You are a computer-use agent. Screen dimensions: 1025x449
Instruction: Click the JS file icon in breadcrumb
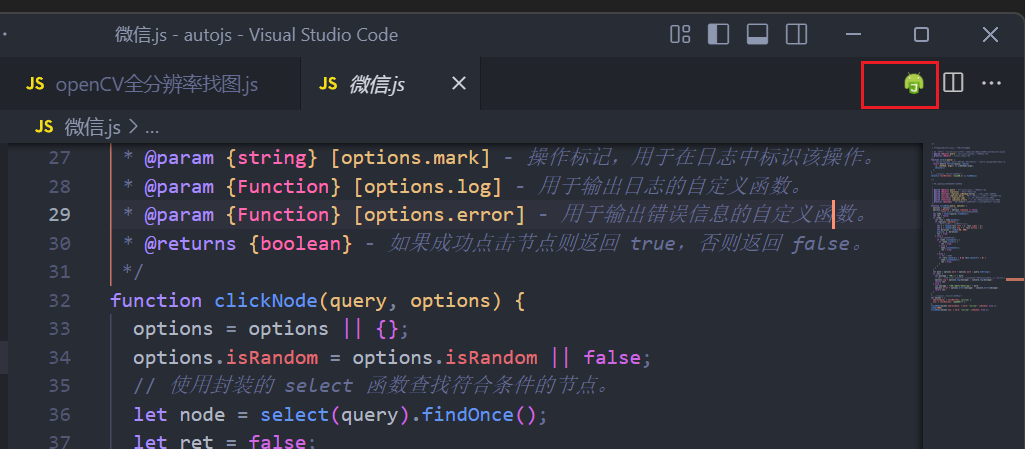click(x=44, y=127)
